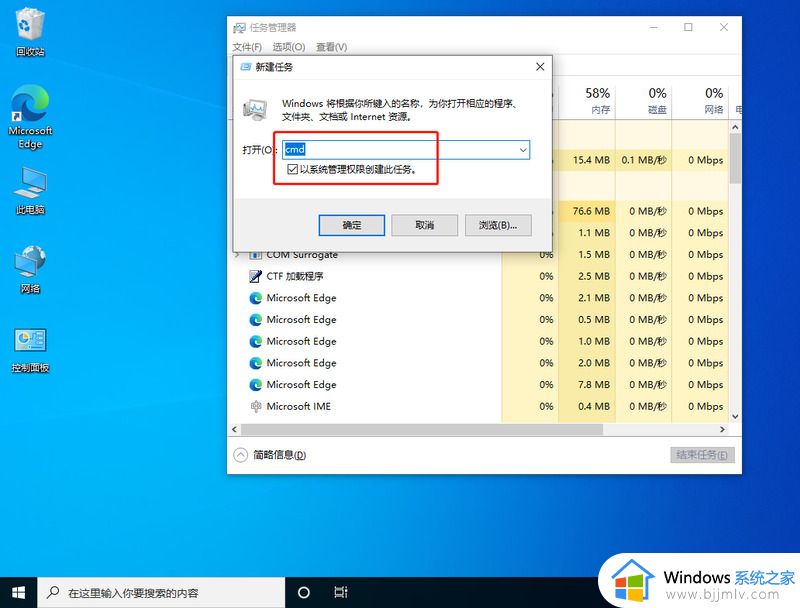Click the COM Surrogate process icon
This screenshot has height=608, width=800.
point(255,255)
